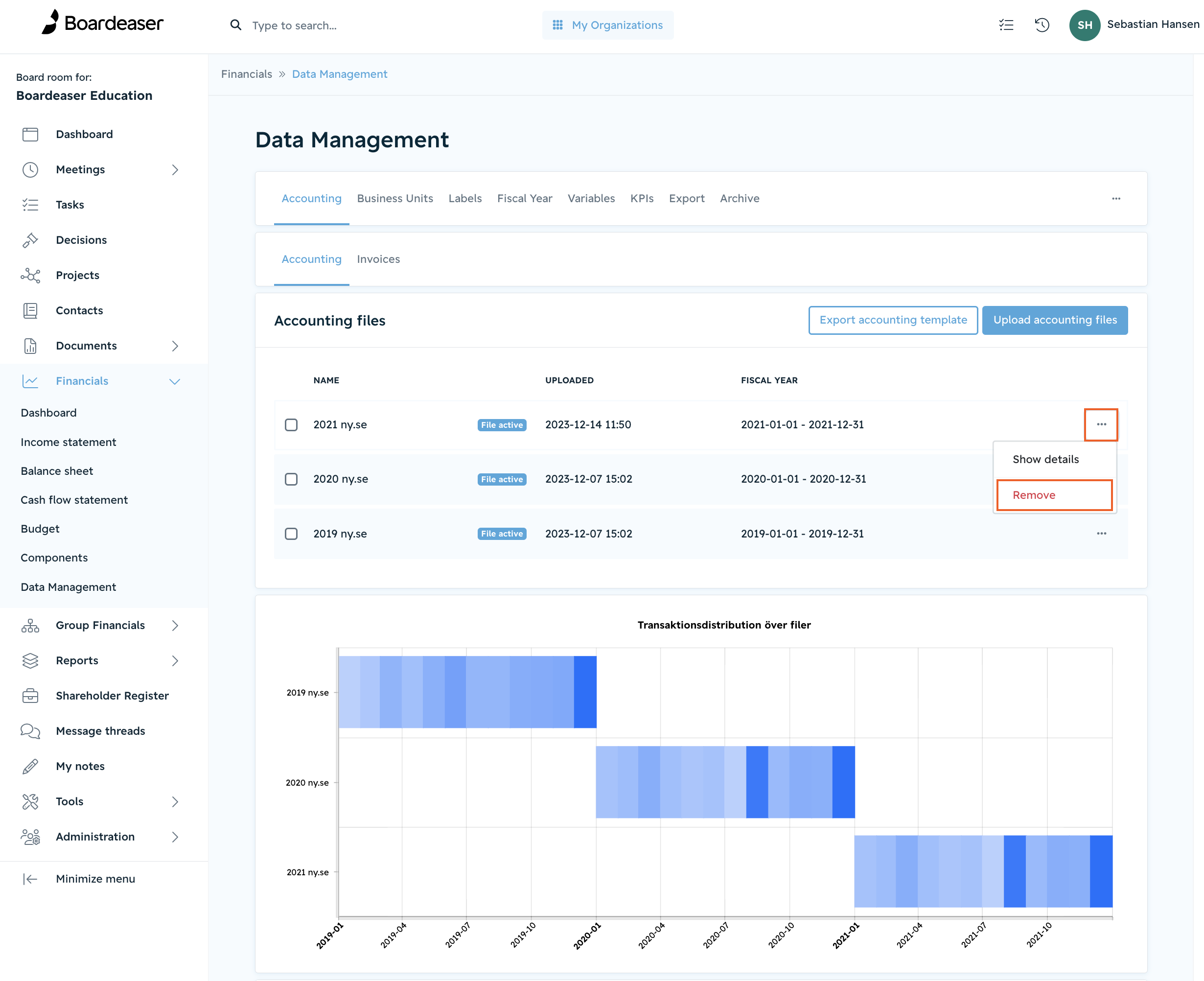Open three-dot options for 2019 ny.se
1204x981 pixels.
click(1101, 534)
